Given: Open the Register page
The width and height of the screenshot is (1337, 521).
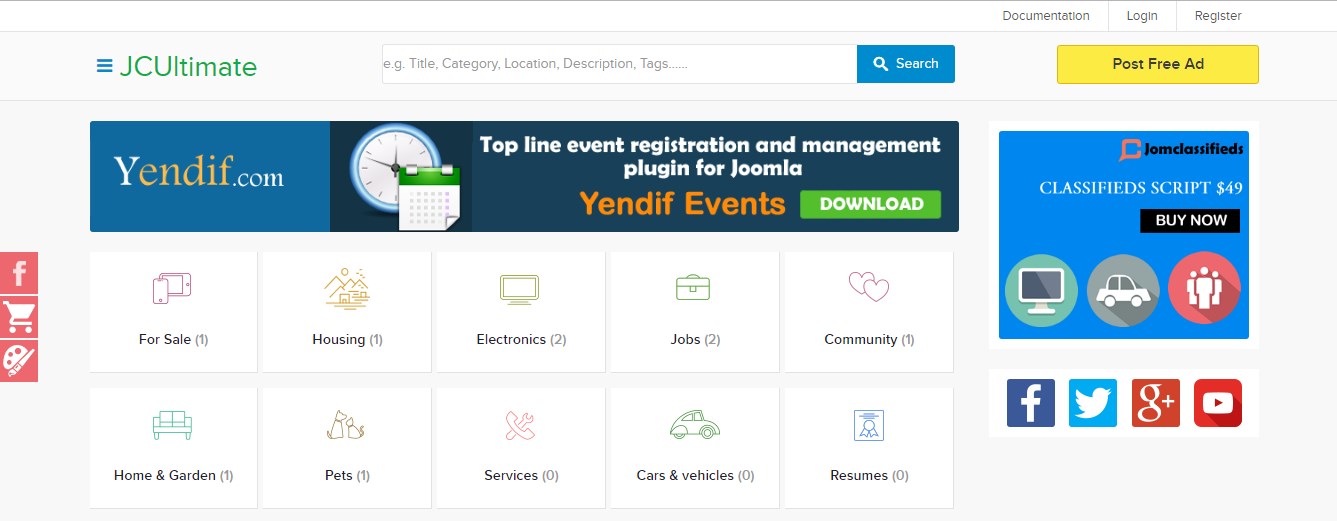Looking at the screenshot, I should tap(1218, 15).
